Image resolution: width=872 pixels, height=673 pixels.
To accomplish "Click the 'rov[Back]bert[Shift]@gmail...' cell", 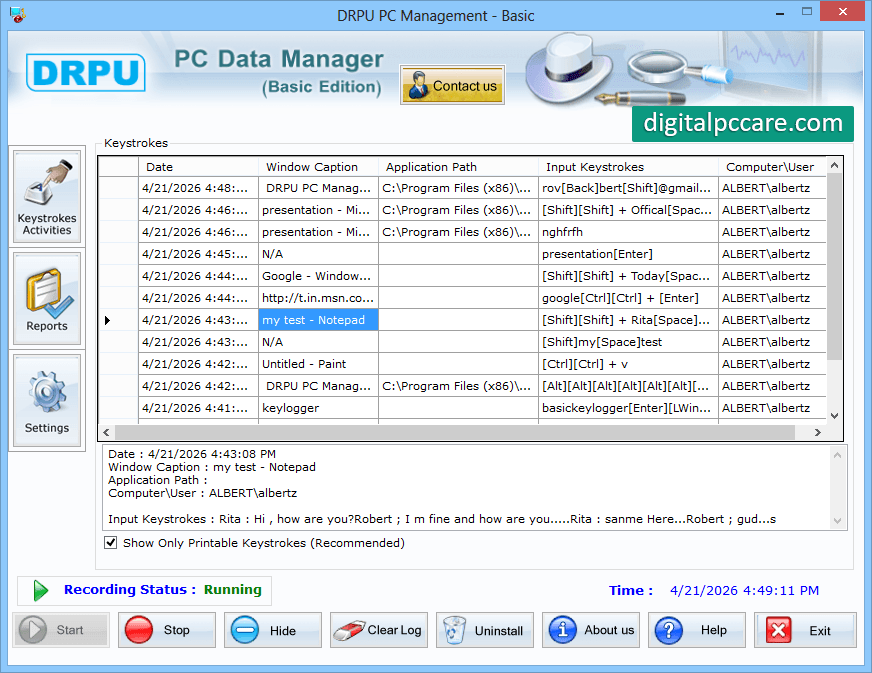I will pyautogui.click(x=628, y=188).
